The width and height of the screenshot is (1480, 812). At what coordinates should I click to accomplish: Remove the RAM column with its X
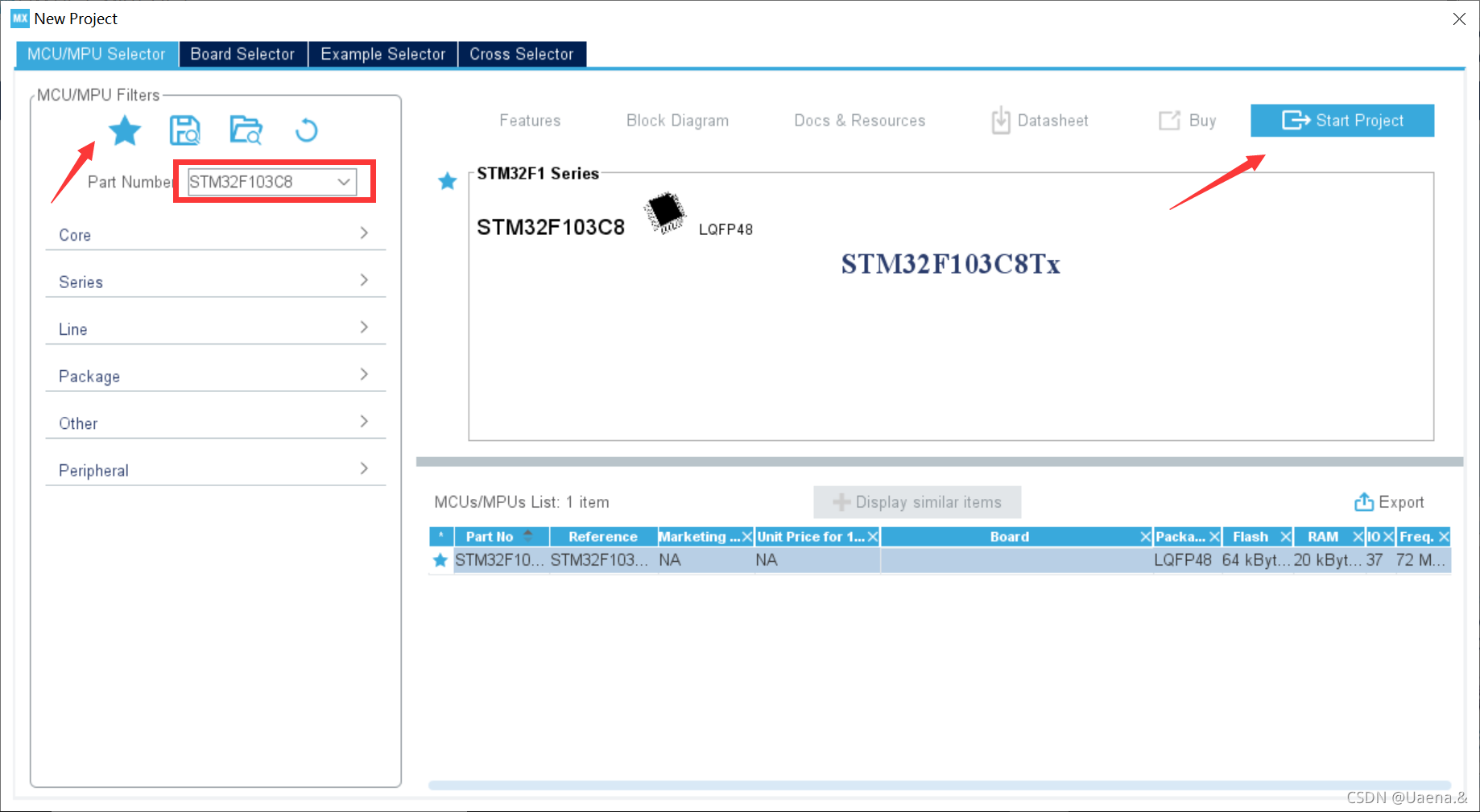(x=1358, y=537)
